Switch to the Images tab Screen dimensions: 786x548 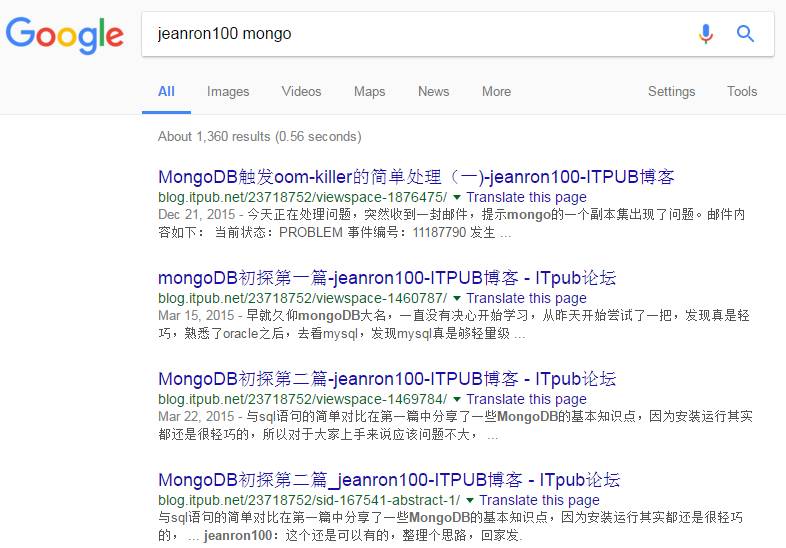pos(228,92)
